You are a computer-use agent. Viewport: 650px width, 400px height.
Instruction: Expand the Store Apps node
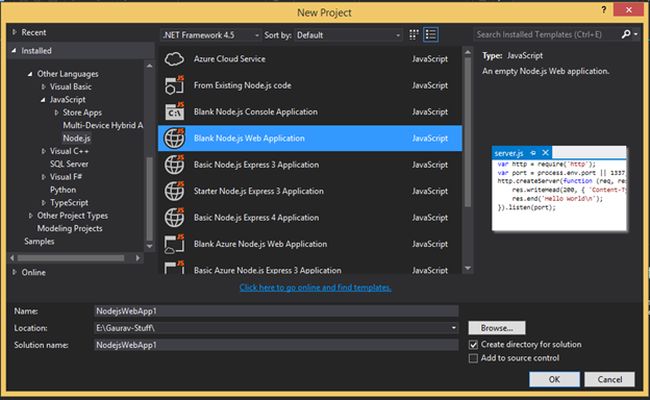56,112
